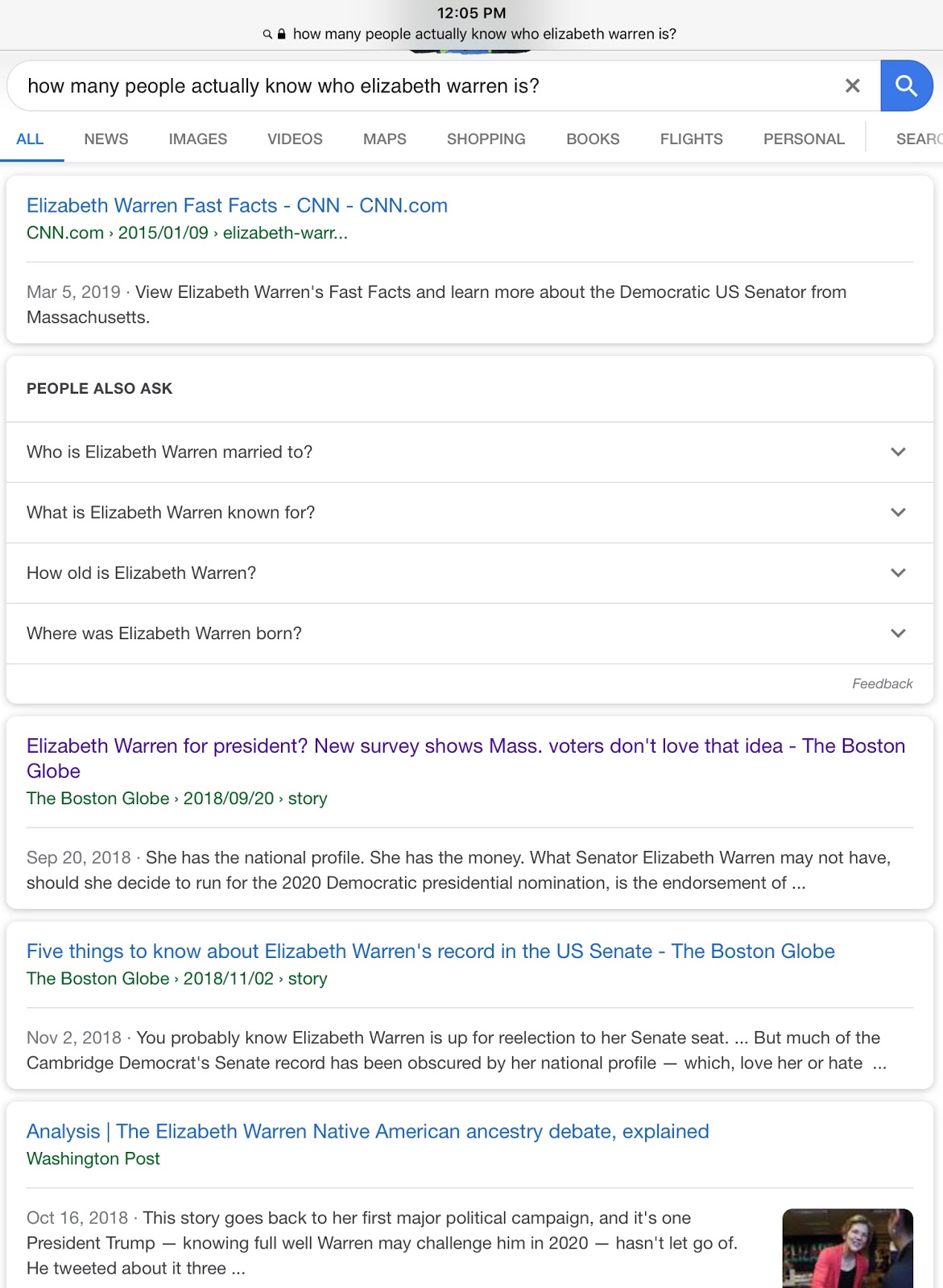The image size is (943, 1288).
Task: Click The Boston Globe 2018/09/20 story URL
Action: (177, 798)
